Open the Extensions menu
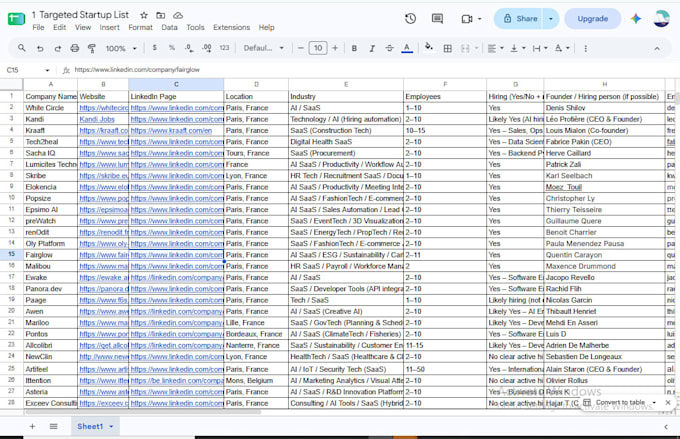 [x=231, y=27]
